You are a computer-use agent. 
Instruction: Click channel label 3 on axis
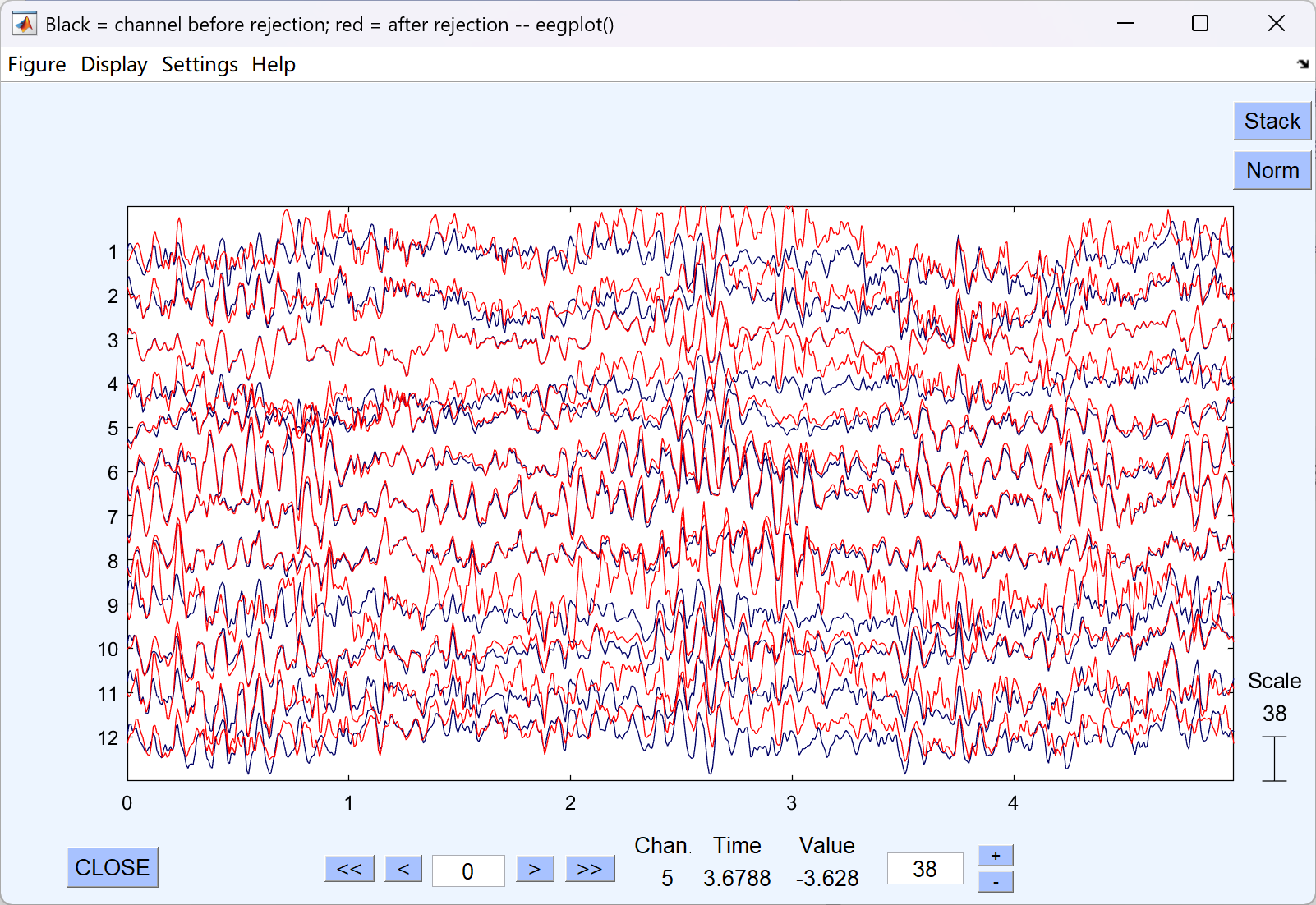(113, 340)
